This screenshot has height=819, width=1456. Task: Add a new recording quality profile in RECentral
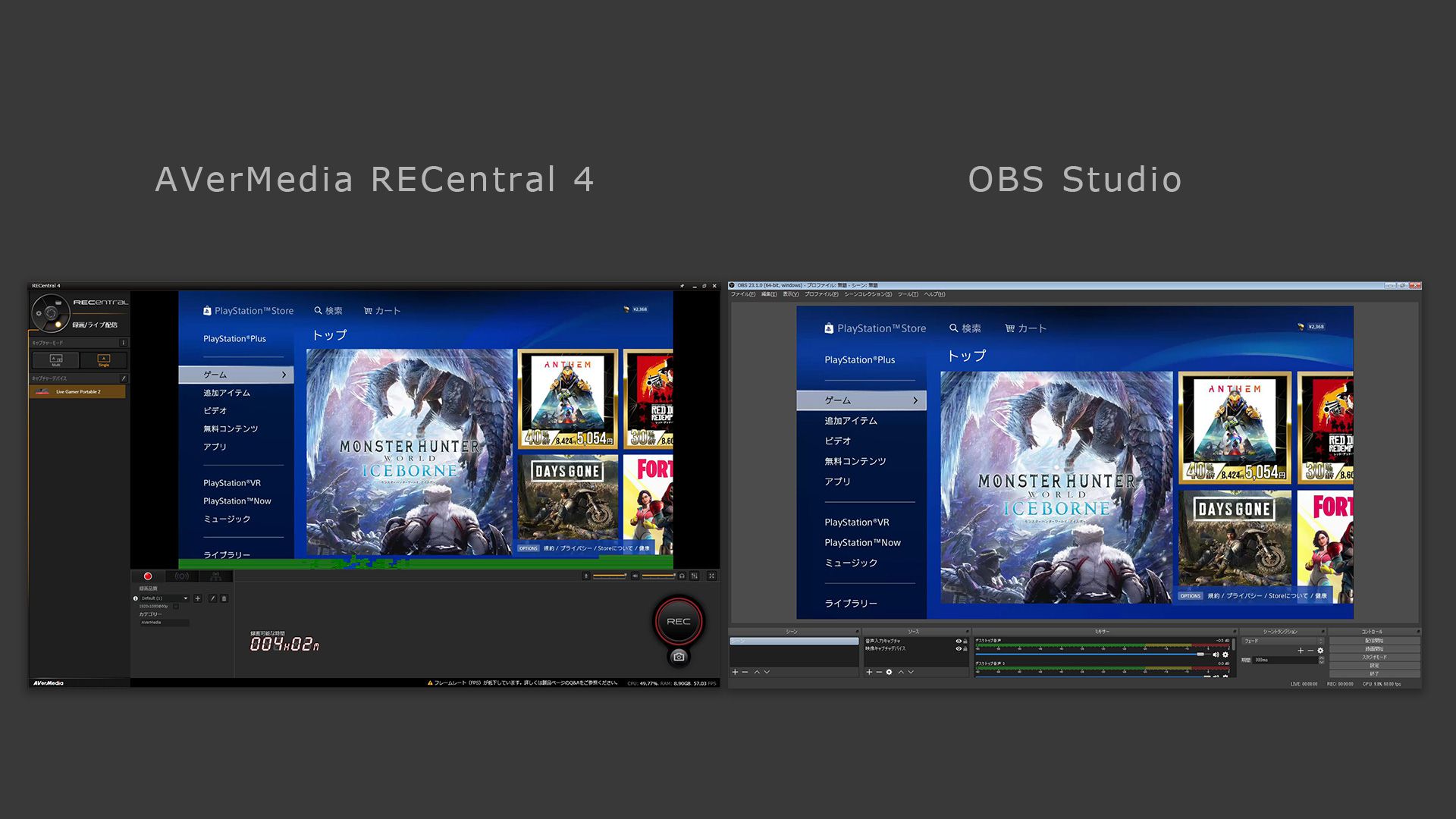point(198,598)
